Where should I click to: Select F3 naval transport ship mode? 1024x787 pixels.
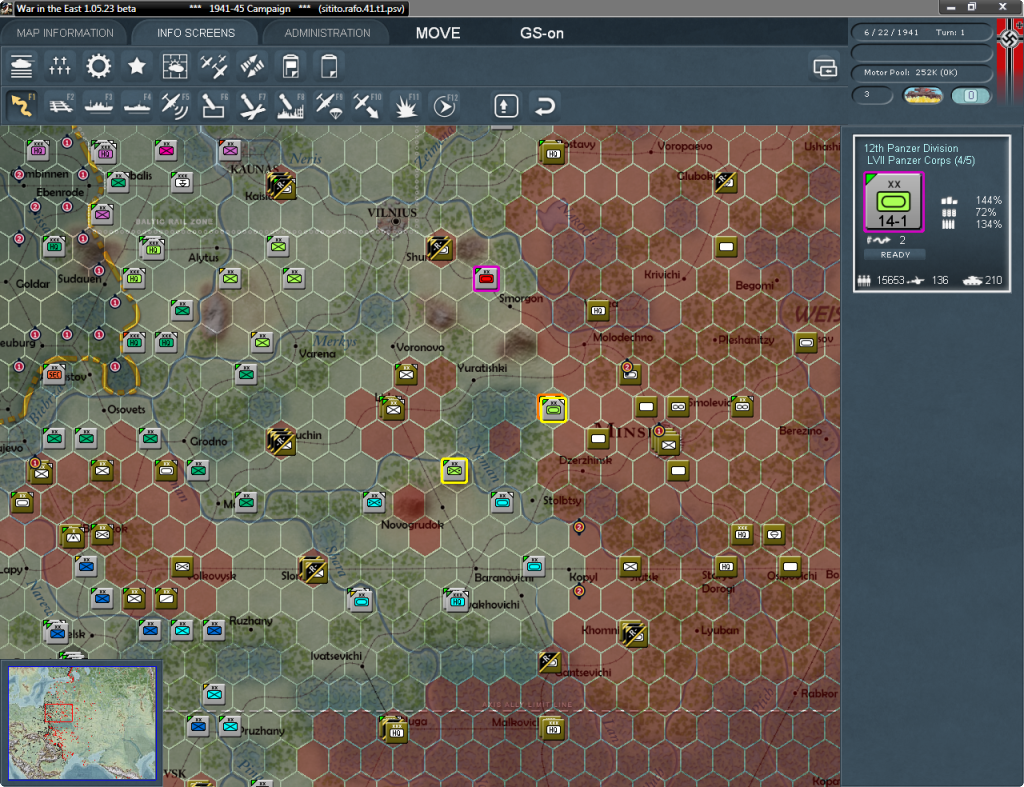click(99, 105)
